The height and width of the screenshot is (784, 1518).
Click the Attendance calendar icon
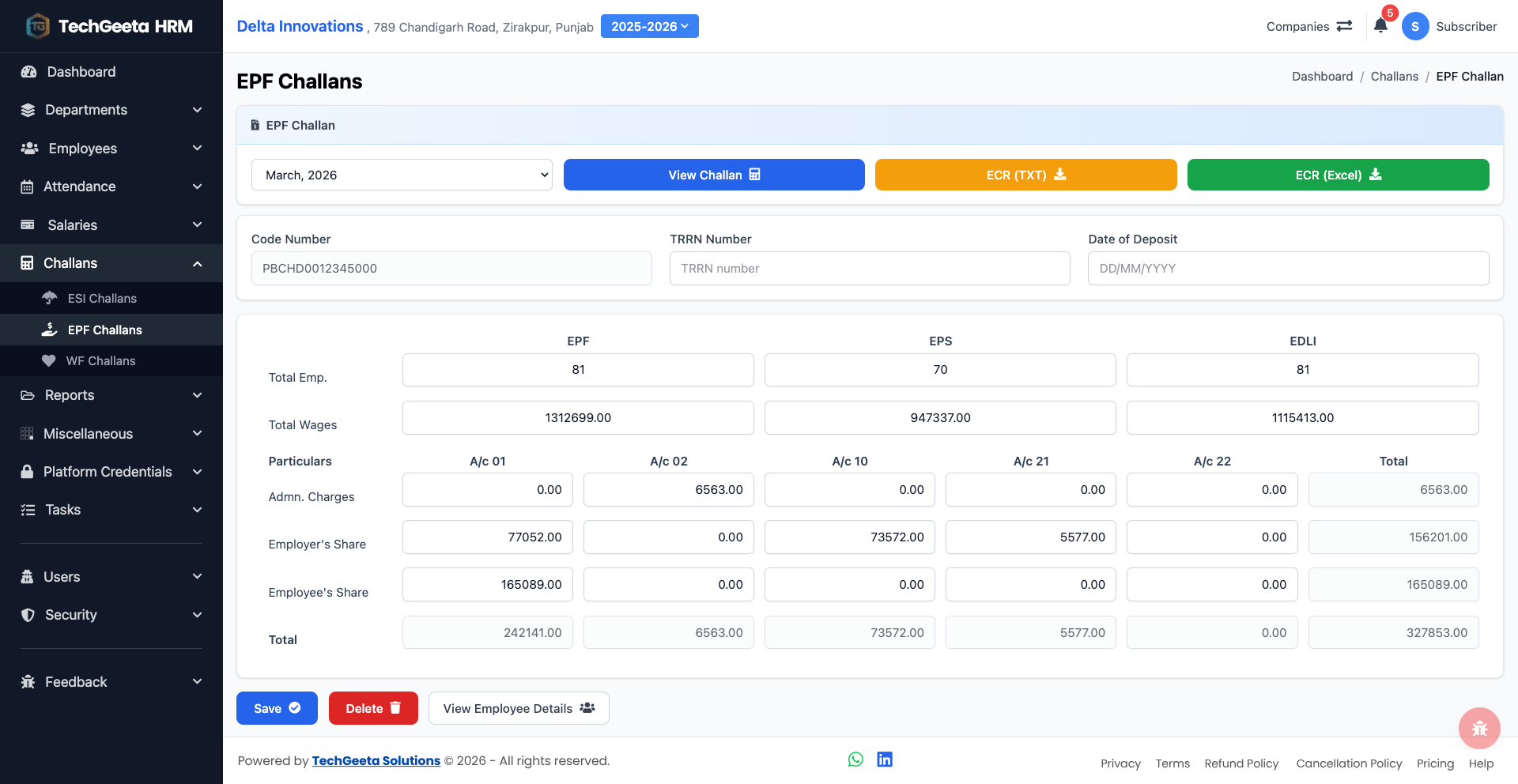(27, 187)
